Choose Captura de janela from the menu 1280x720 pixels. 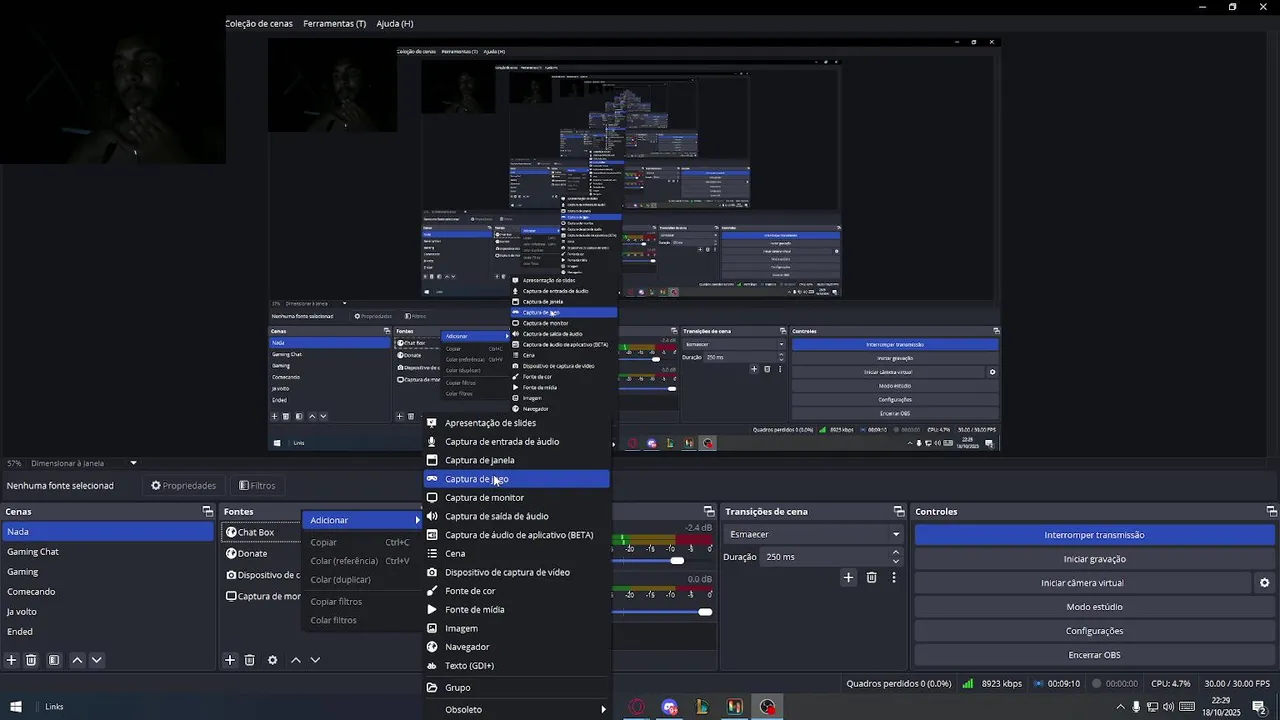click(517, 460)
